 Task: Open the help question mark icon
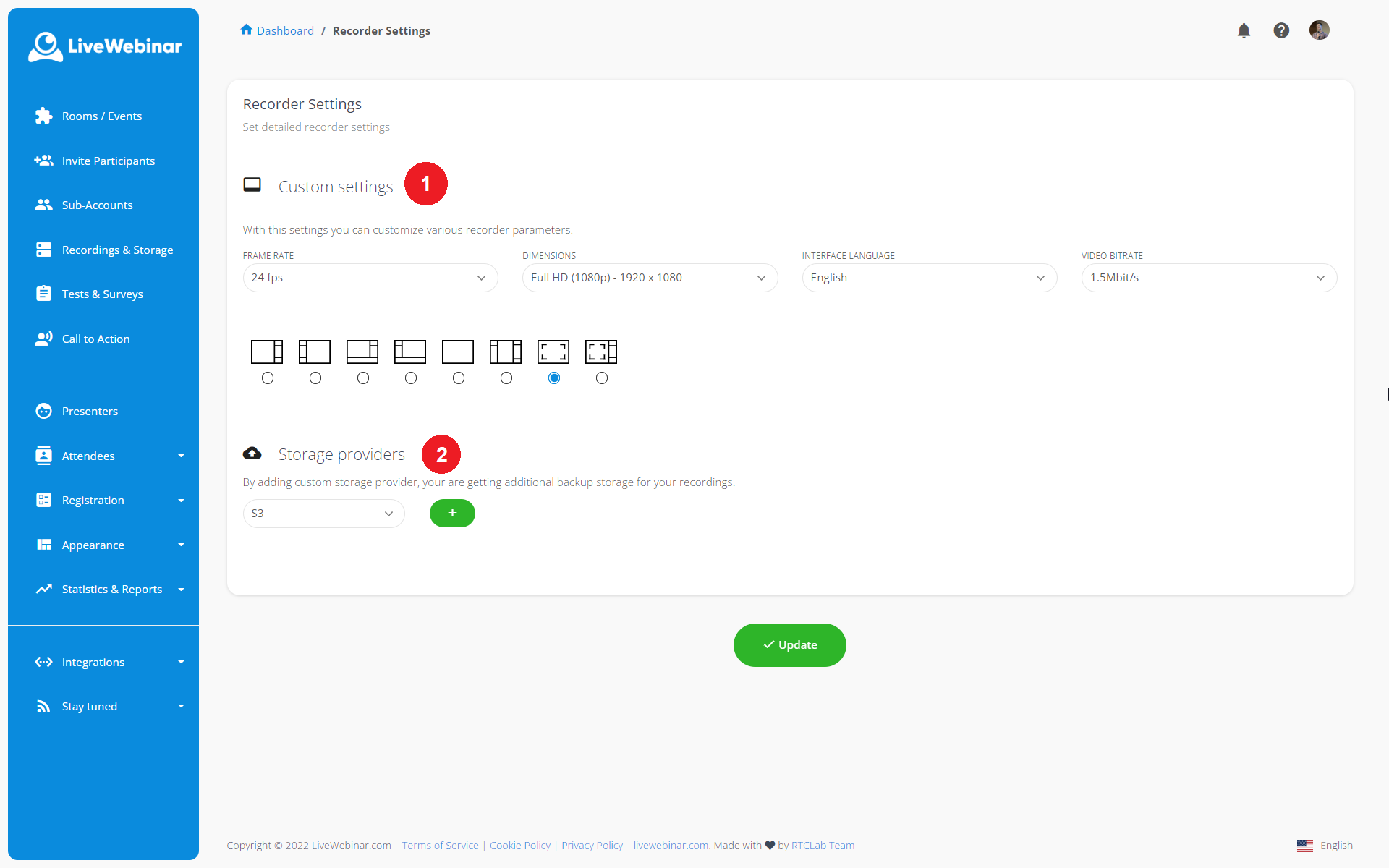coord(1281,30)
